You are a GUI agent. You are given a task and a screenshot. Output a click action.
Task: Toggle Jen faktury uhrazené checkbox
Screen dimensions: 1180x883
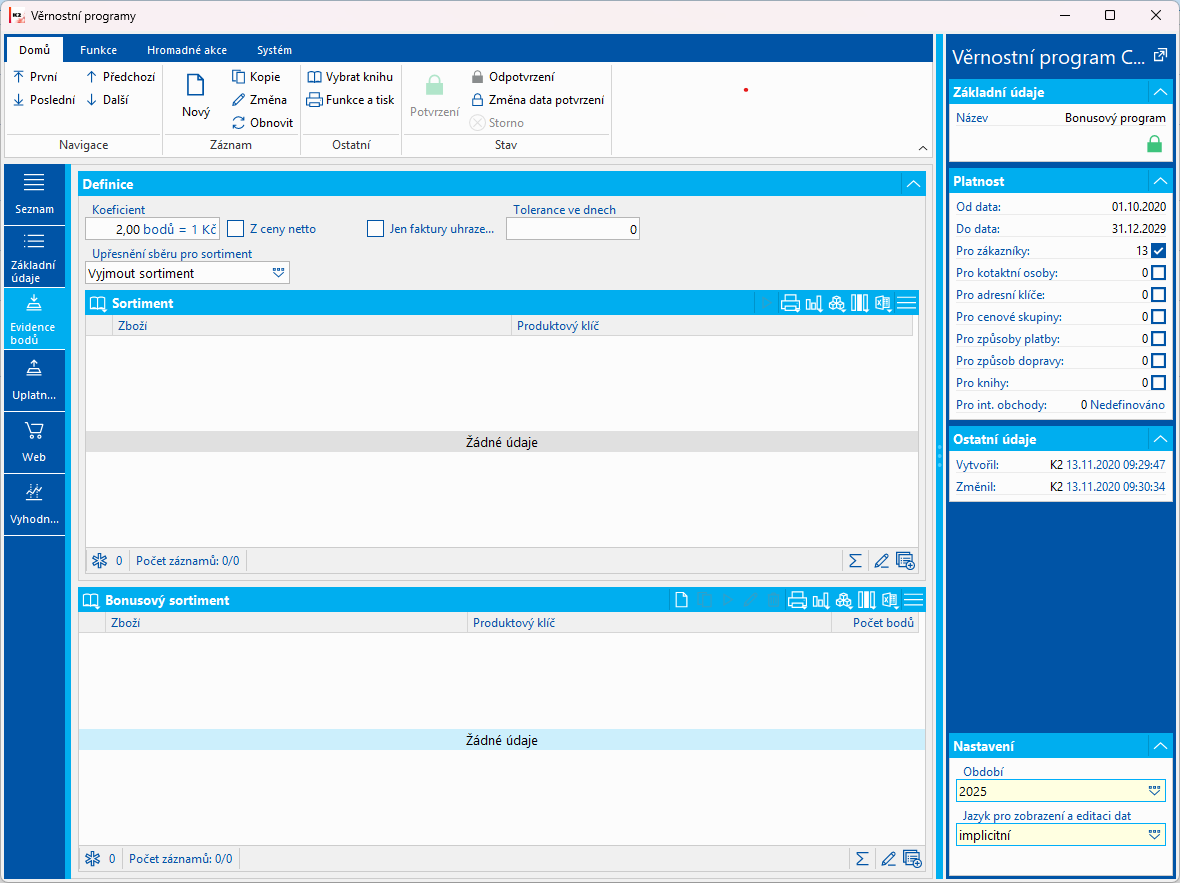[376, 229]
